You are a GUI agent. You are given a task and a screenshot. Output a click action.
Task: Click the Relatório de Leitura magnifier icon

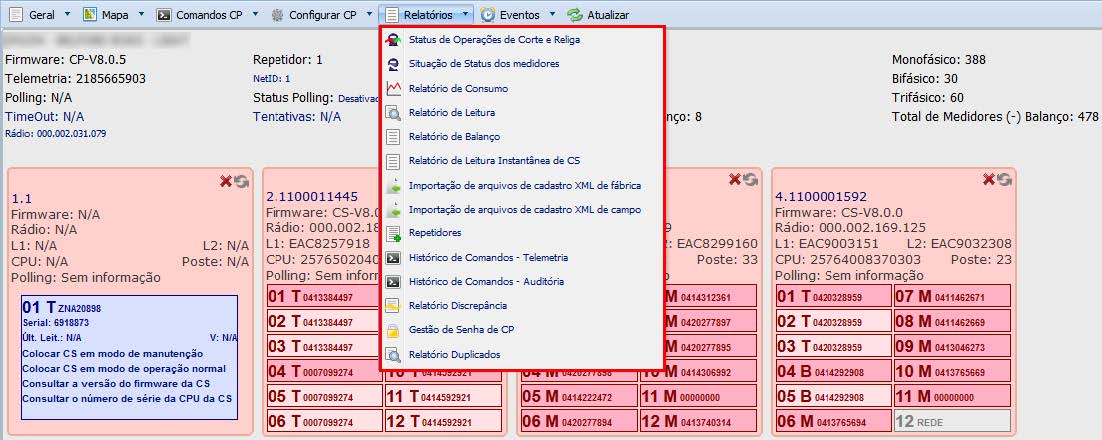[393, 113]
